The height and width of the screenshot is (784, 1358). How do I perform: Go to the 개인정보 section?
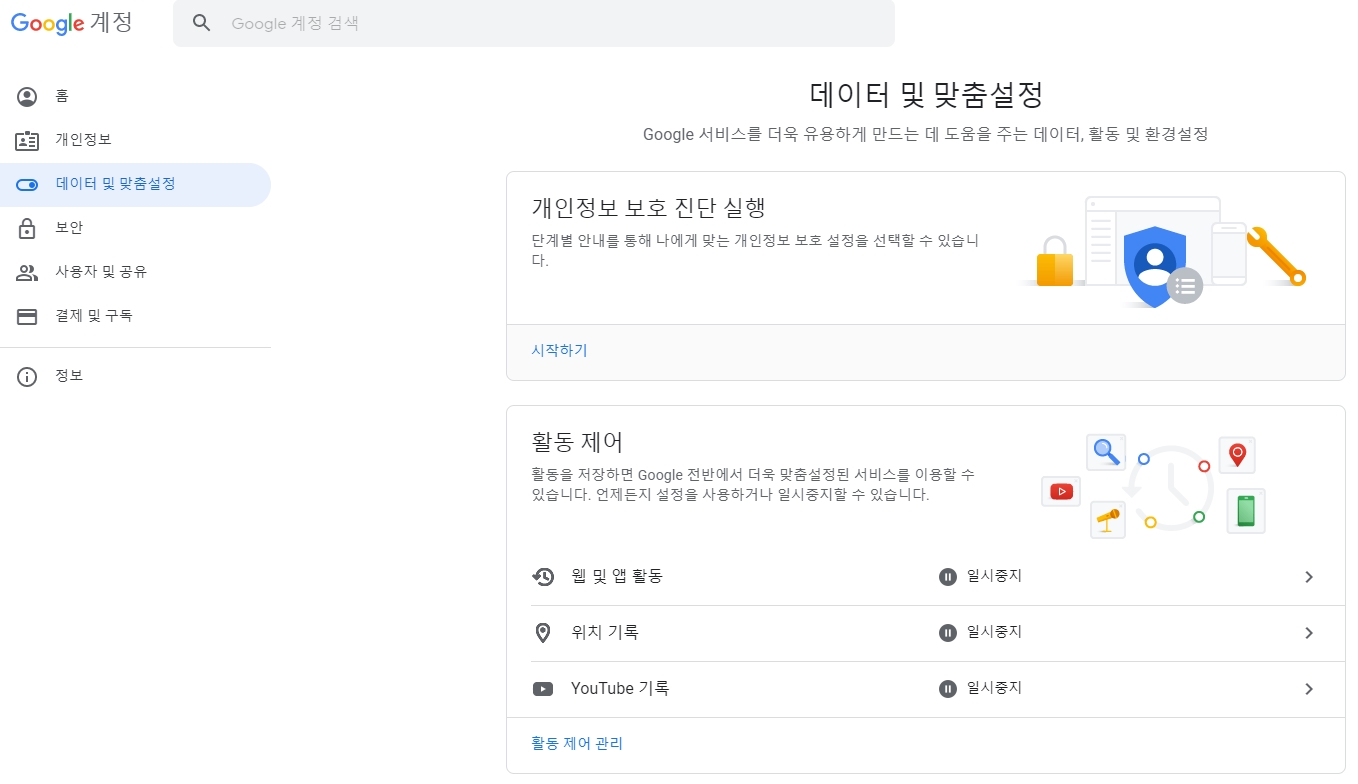135,141
